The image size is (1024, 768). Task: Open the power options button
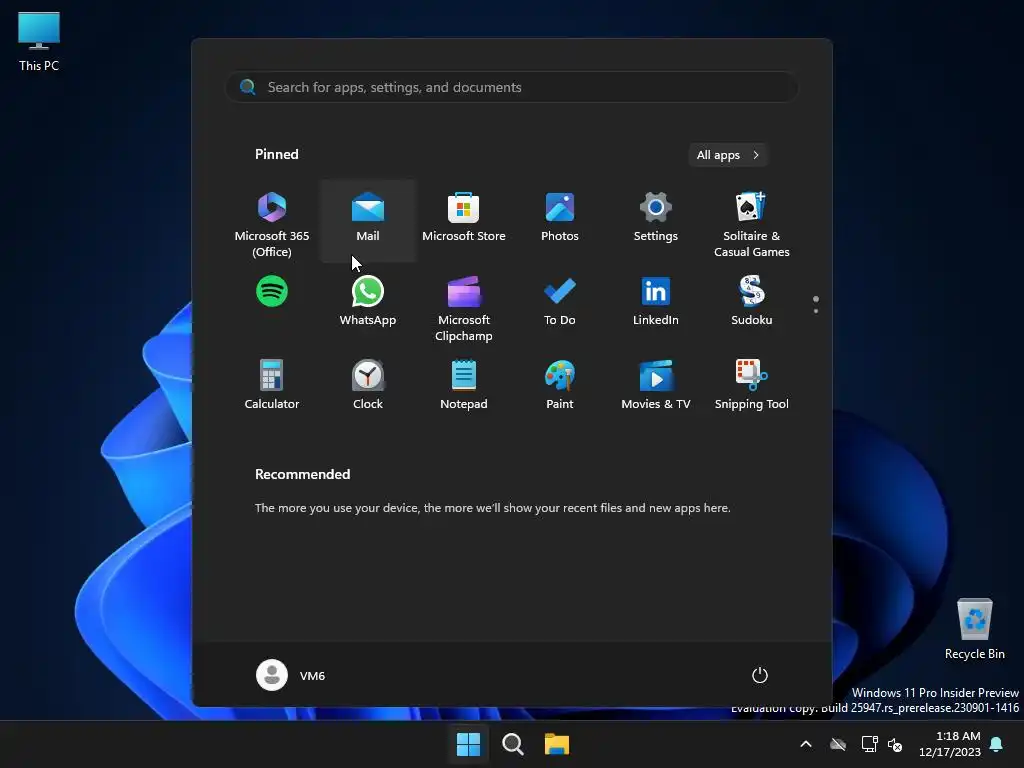(x=760, y=675)
